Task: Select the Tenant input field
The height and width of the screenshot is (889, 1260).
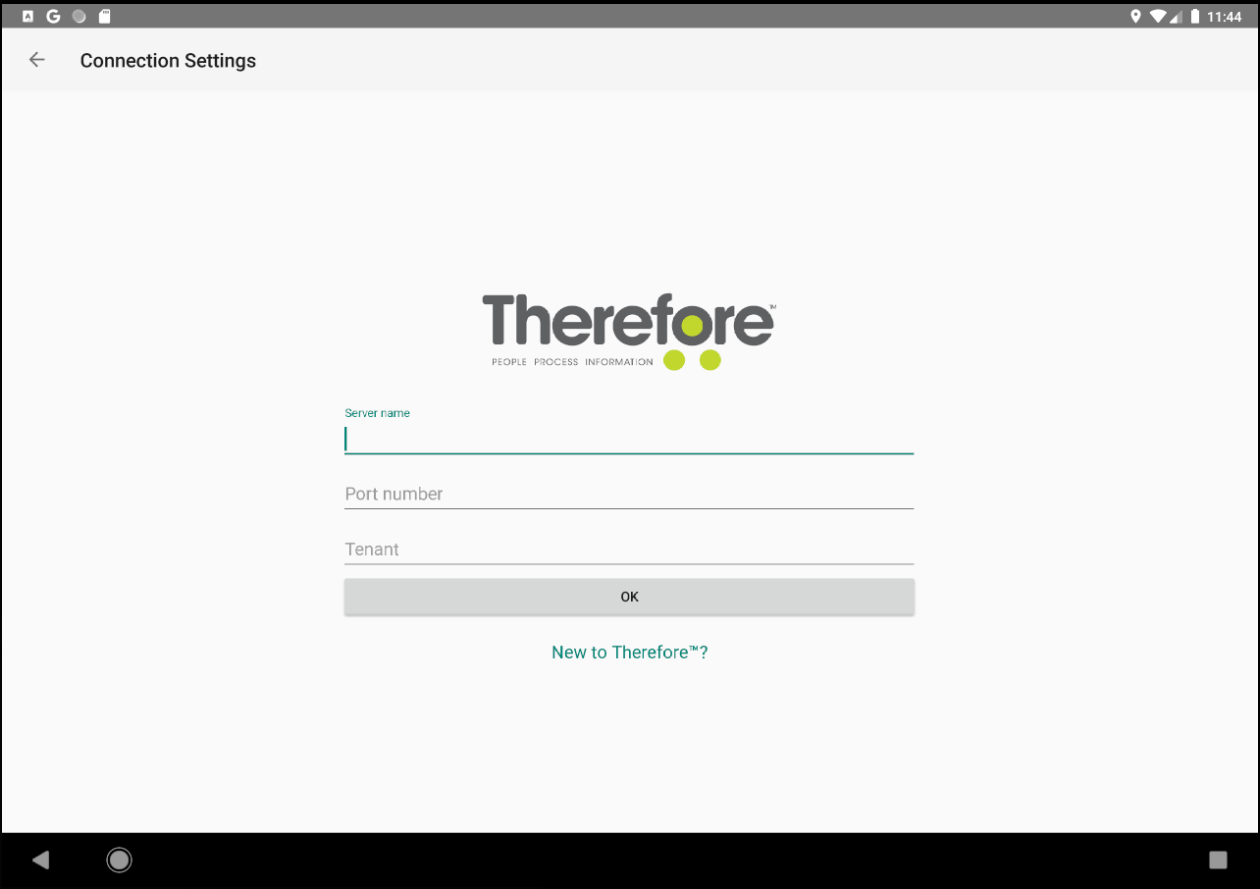Action: tap(628, 549)
